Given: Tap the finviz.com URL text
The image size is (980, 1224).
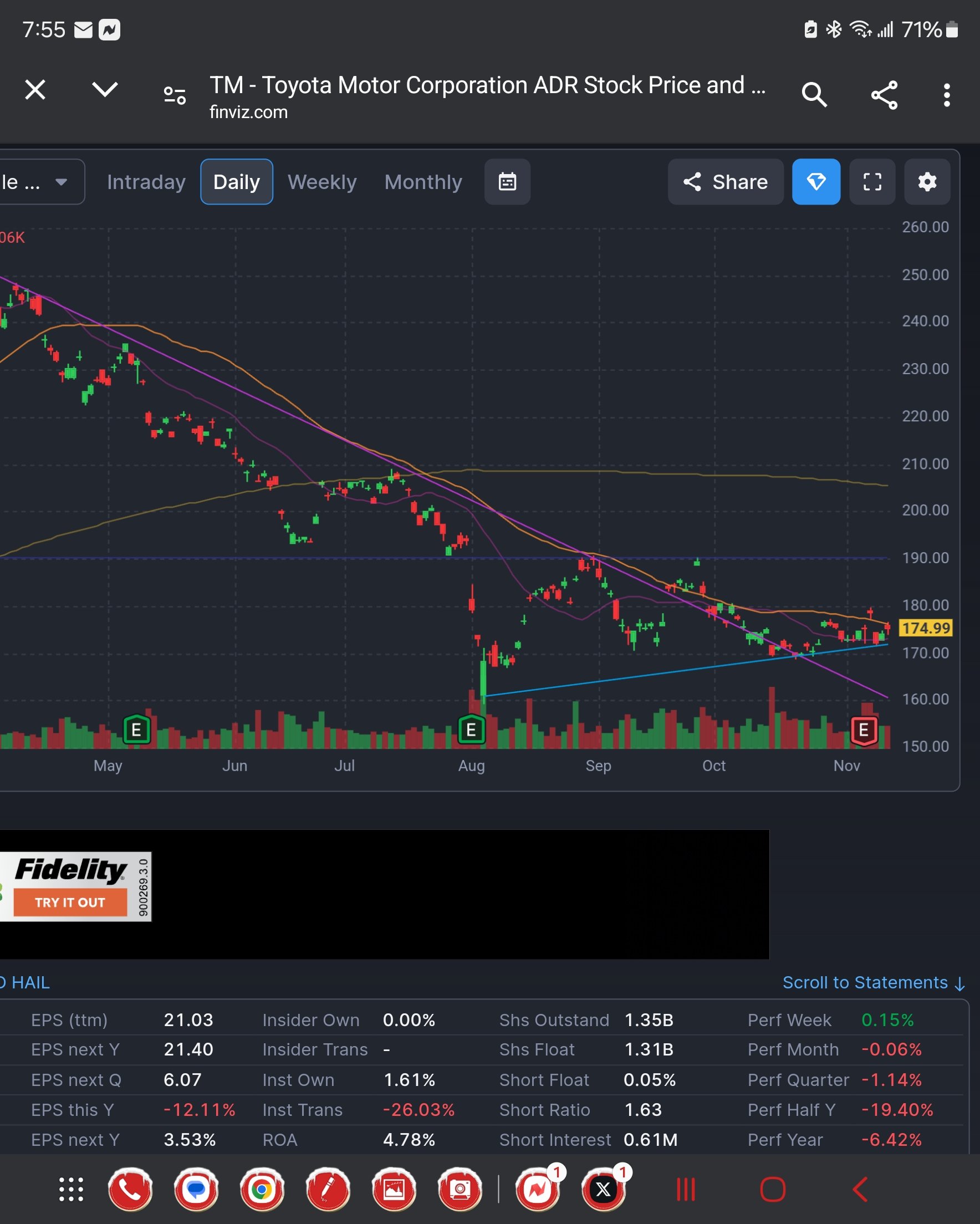Looking at the screenshot, I should click(x=249, y=113).
